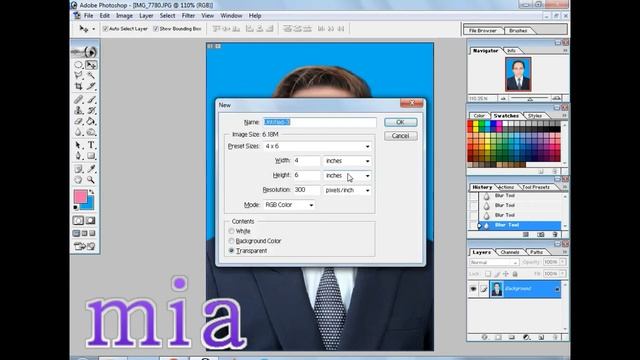Image resolution: width=640 pixels, height=360 pixels.
Task: Open the layer Opacity arrow
Action: [563, 262]
